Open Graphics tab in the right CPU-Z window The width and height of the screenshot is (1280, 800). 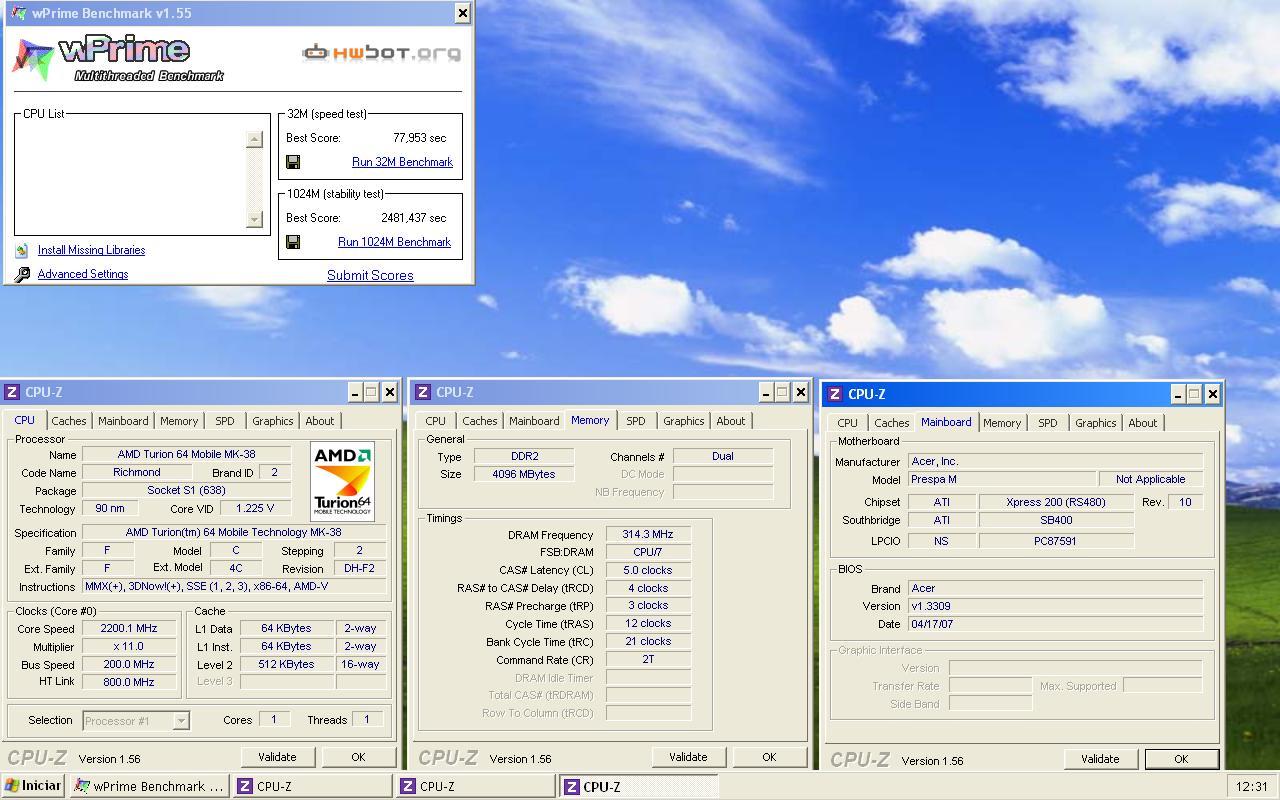1096,423
